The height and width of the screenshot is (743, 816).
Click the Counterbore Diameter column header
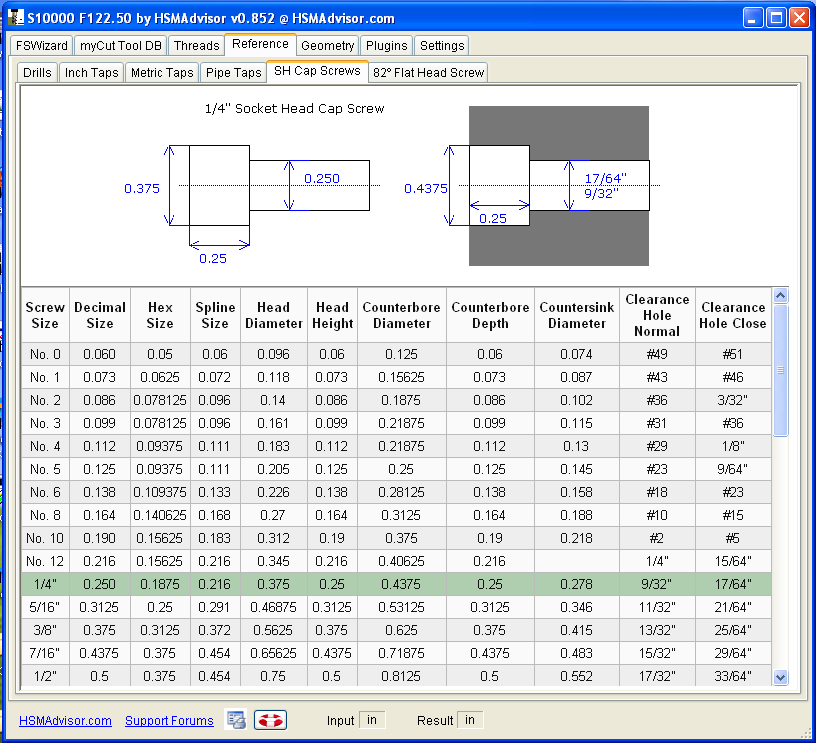pyautogui.click(x=402, y=315)
